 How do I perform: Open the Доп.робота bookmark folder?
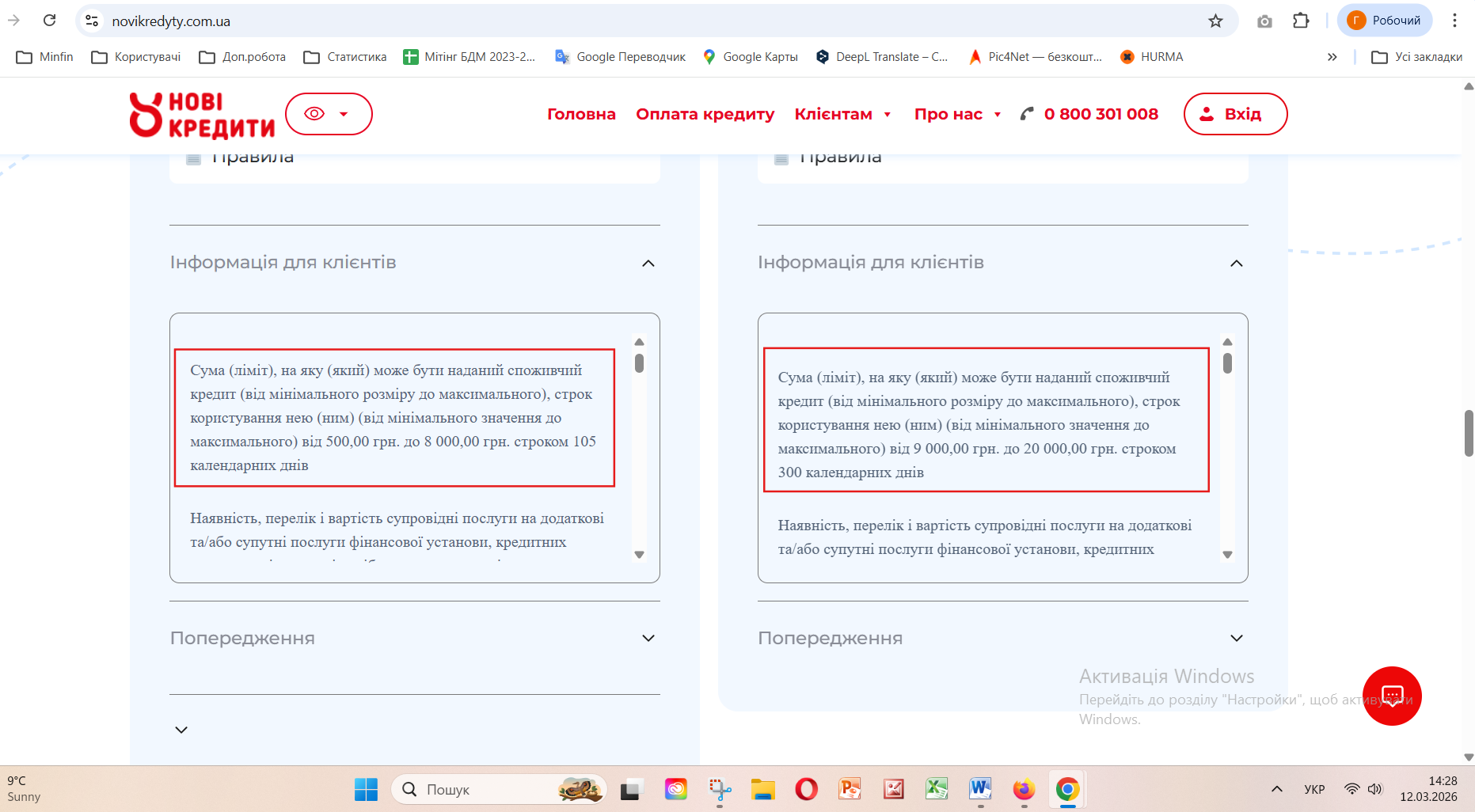(242, 57)
